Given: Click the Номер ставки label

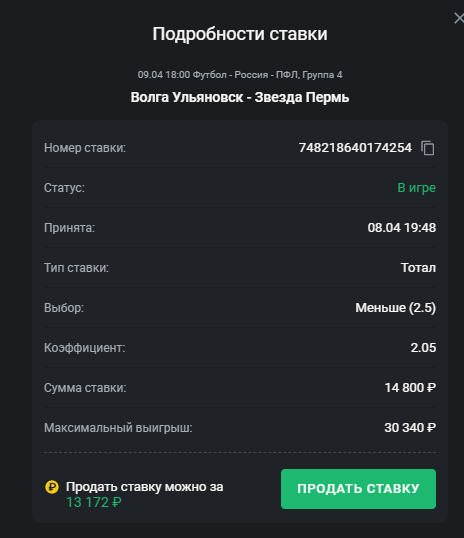Looking at the screenshot, I should pos(85,148).
